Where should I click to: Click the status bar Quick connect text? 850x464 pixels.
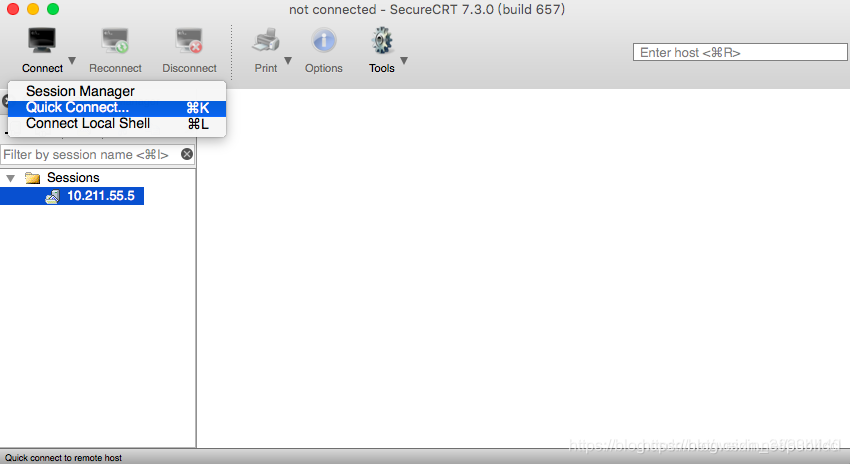(63, 458)
